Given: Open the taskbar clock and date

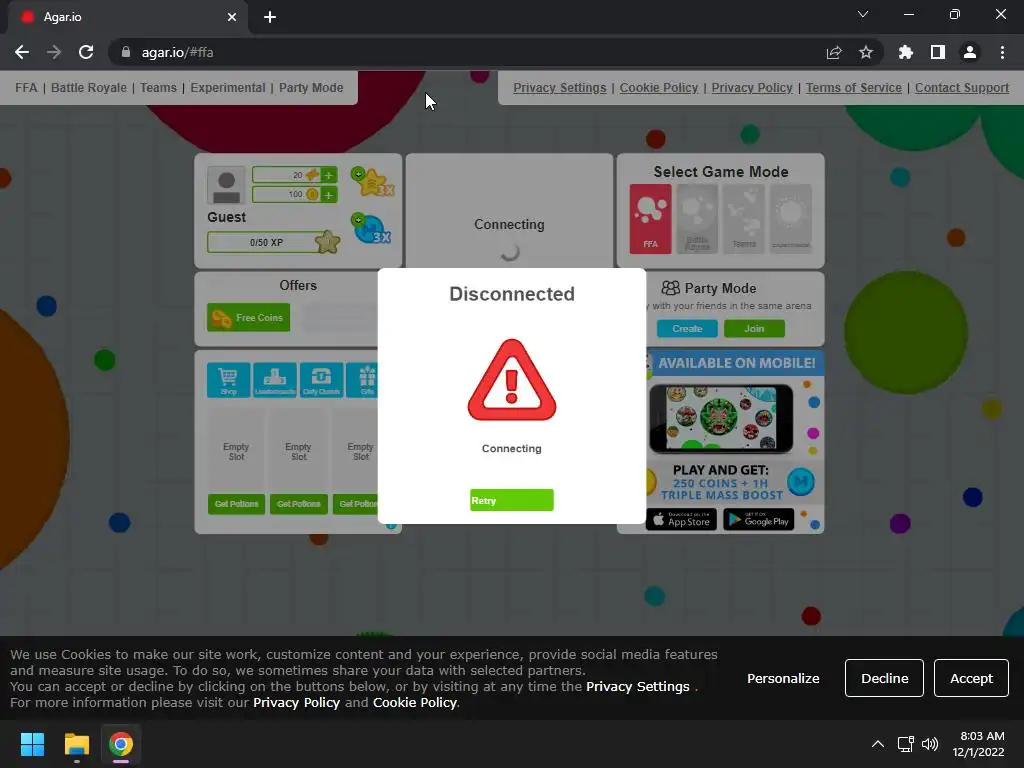Looking at the screenshot, I should point(979,744).
